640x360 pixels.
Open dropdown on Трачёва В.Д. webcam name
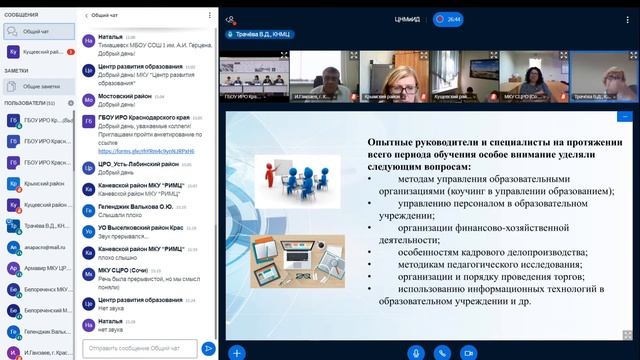594,97
